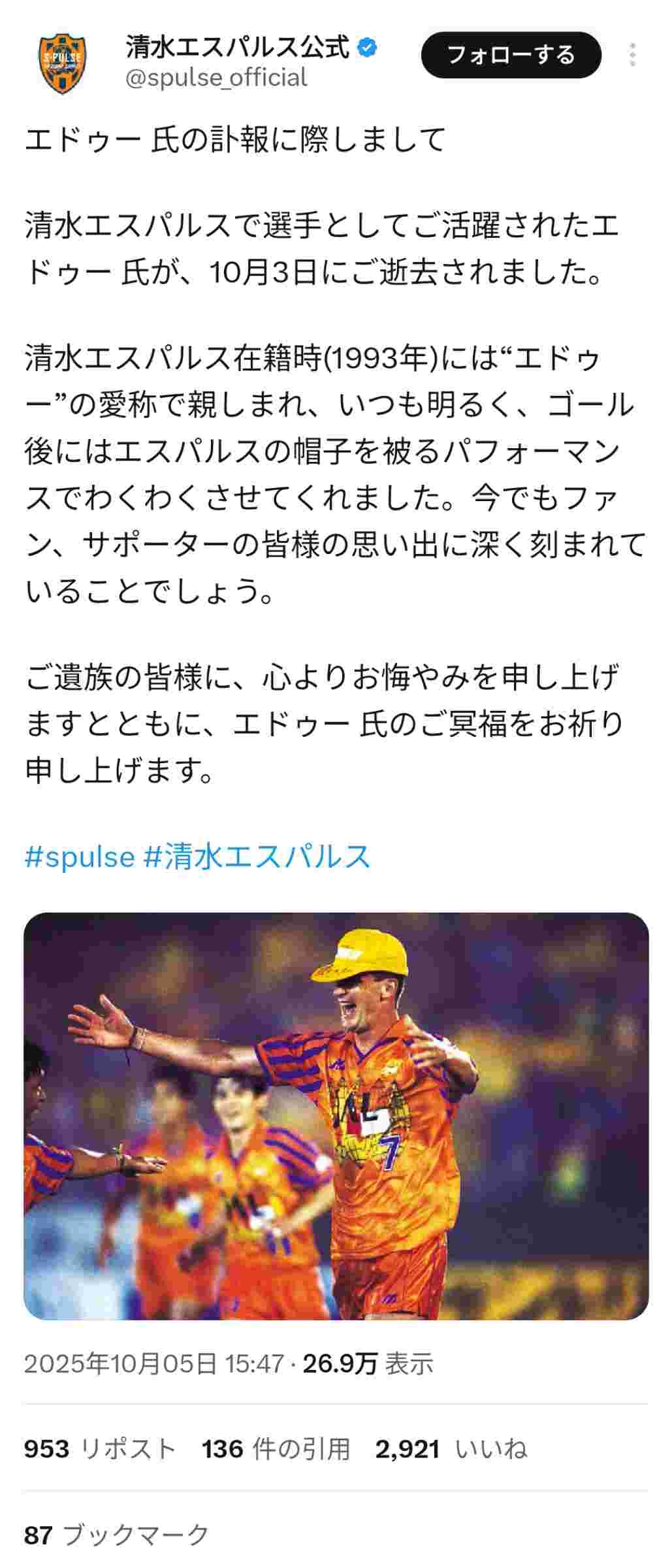Show the 953 リポスト list
Viewport: 672px width, 1568px height.
101,1449
